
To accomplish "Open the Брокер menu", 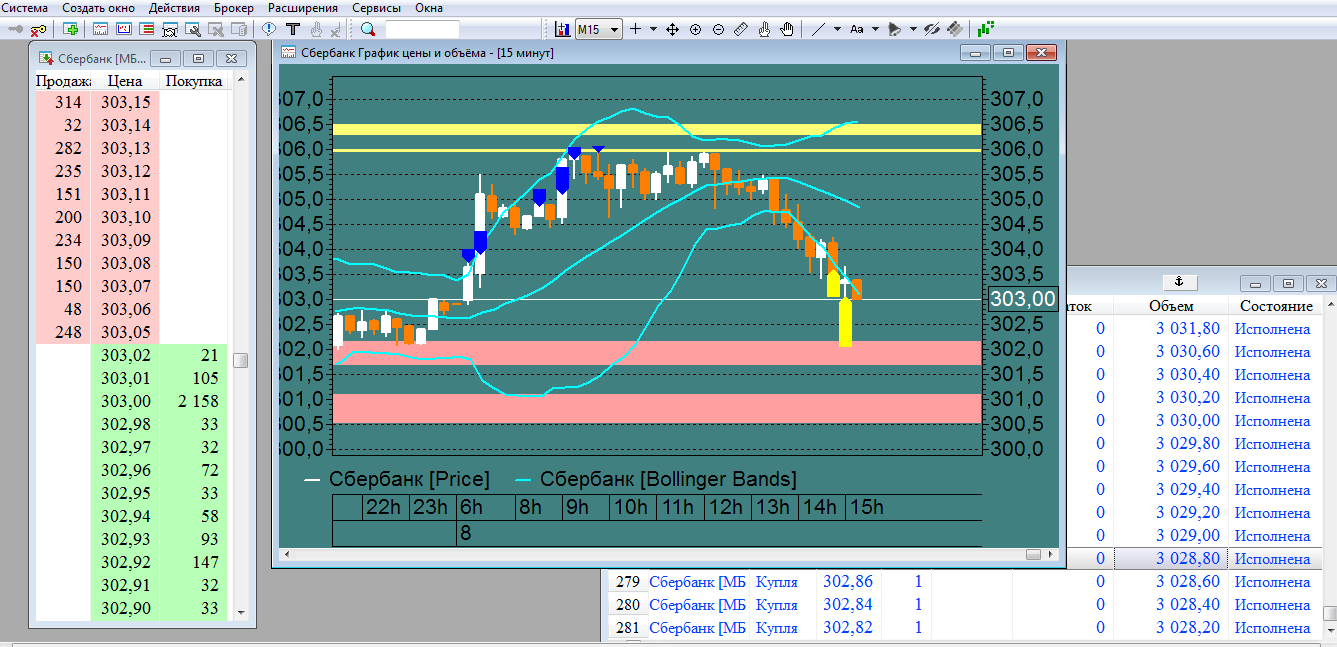I will pos(234,7).
